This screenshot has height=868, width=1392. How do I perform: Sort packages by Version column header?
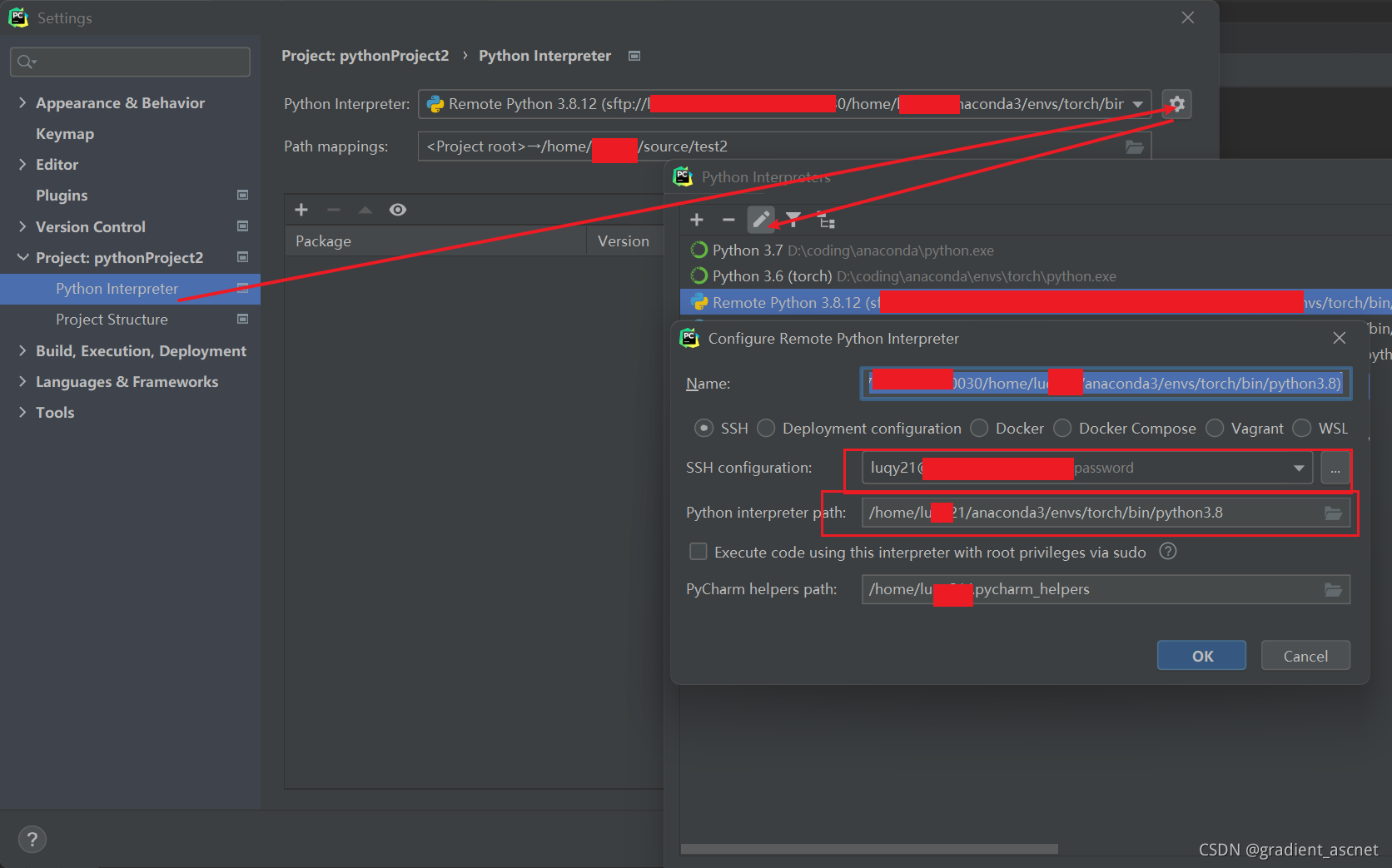coord(624,241)
